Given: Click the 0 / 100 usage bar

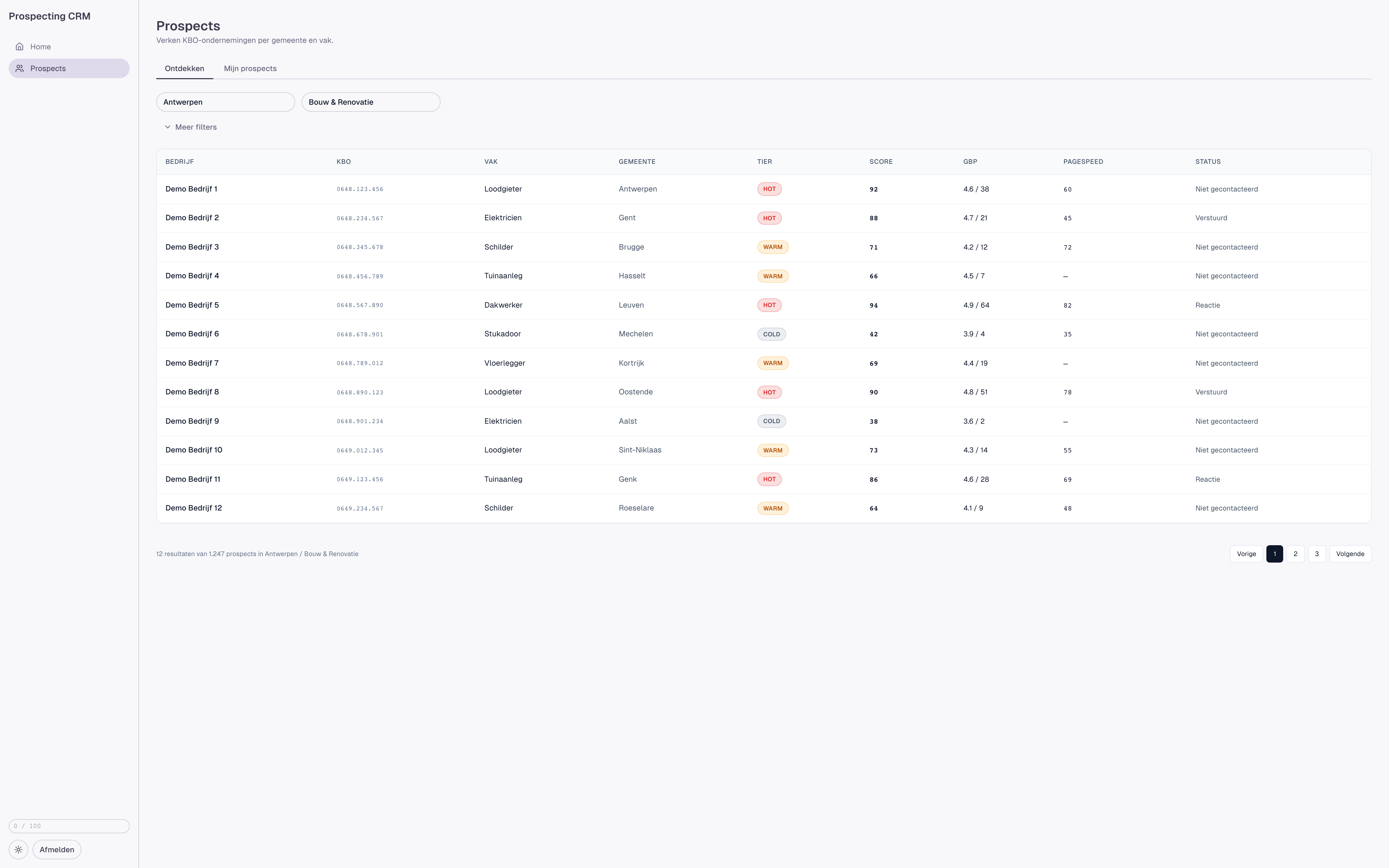Looking at the screenshot, I should tap(69, 826).
